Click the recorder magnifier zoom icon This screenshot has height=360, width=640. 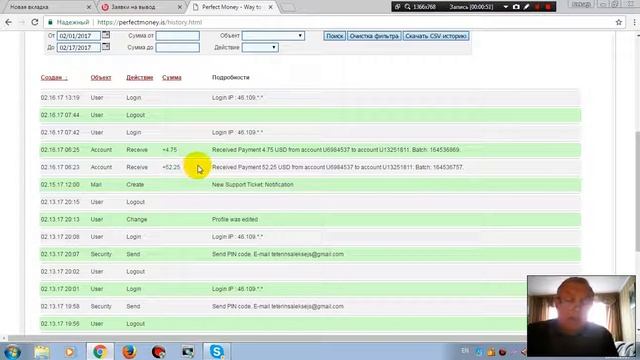pyautogui.click(x=407, y=7)
